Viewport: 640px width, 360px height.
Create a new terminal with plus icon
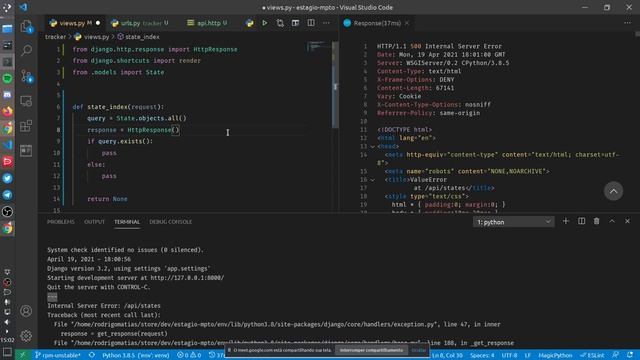click(566, 221)
